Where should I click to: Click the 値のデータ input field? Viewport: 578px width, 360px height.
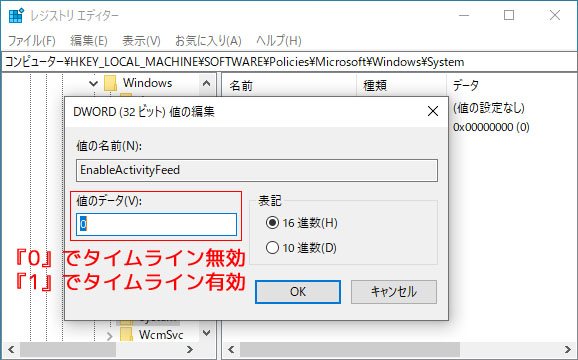(x=156, y=224)
